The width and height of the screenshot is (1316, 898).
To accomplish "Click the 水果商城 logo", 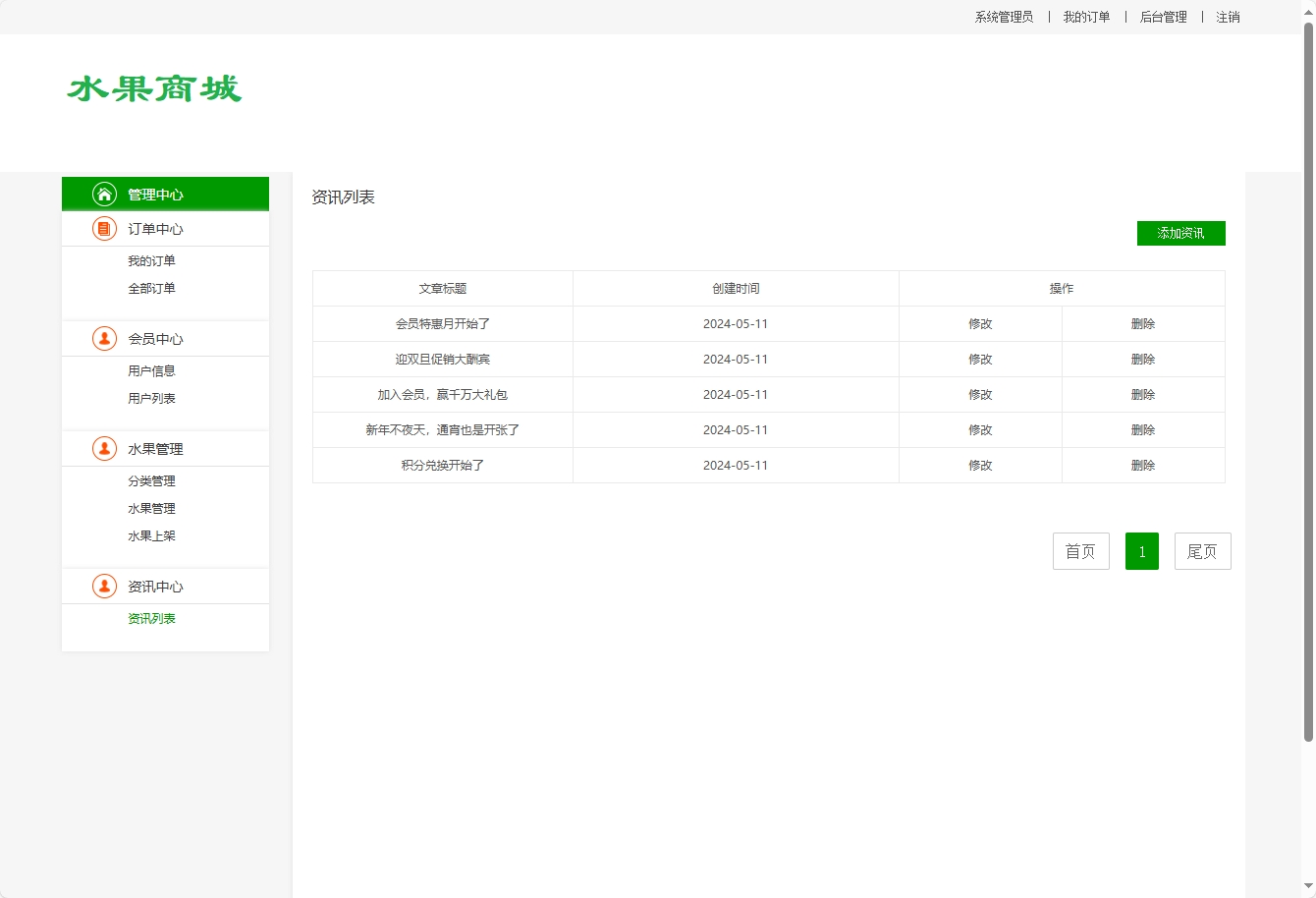I will [154, 88].
